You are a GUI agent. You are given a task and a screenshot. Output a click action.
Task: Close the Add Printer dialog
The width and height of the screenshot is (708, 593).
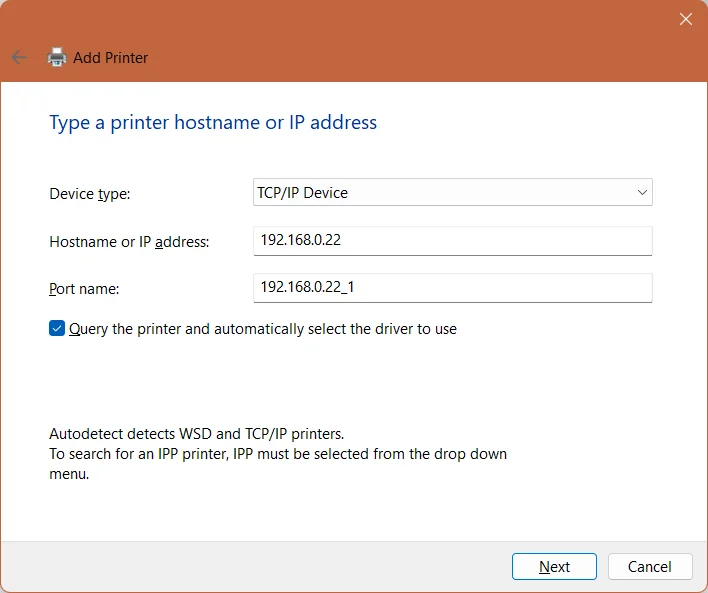(x=685, y=19)
